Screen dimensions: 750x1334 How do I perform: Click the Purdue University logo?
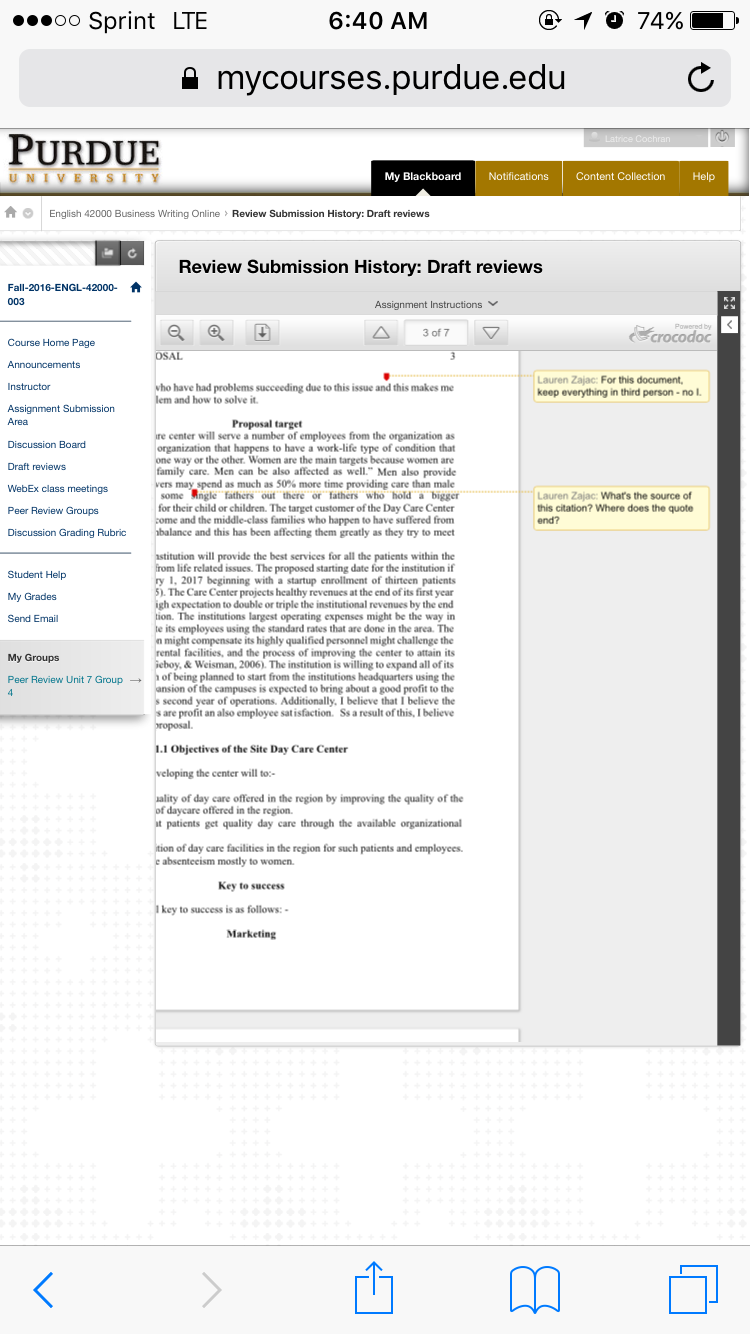85,161
